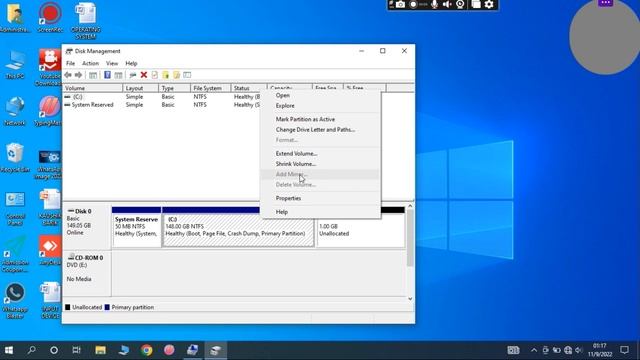
Task: Click the first yellow folder toolbar icon
Action: pyautogui.click(x=165, y=75)
